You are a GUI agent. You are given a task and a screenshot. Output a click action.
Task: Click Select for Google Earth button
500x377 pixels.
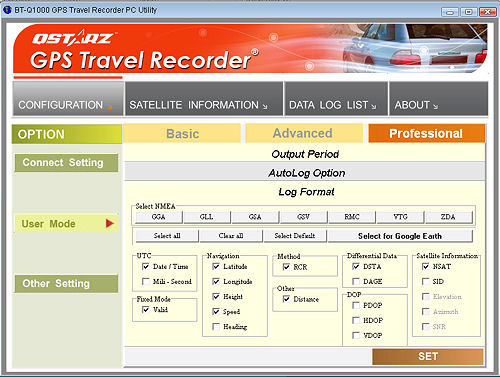(400, 236)
